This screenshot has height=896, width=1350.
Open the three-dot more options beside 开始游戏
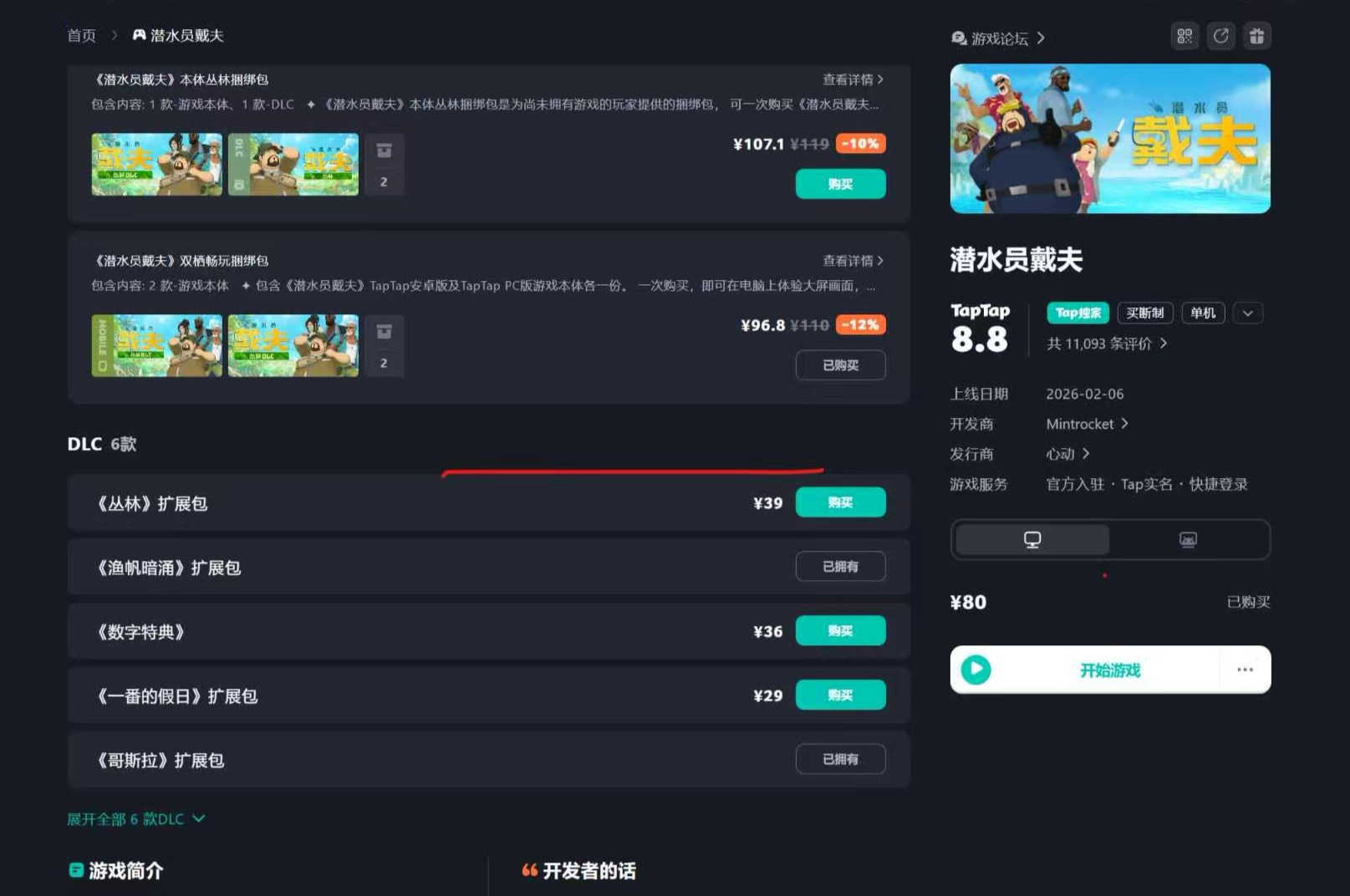click(1245, 669)
